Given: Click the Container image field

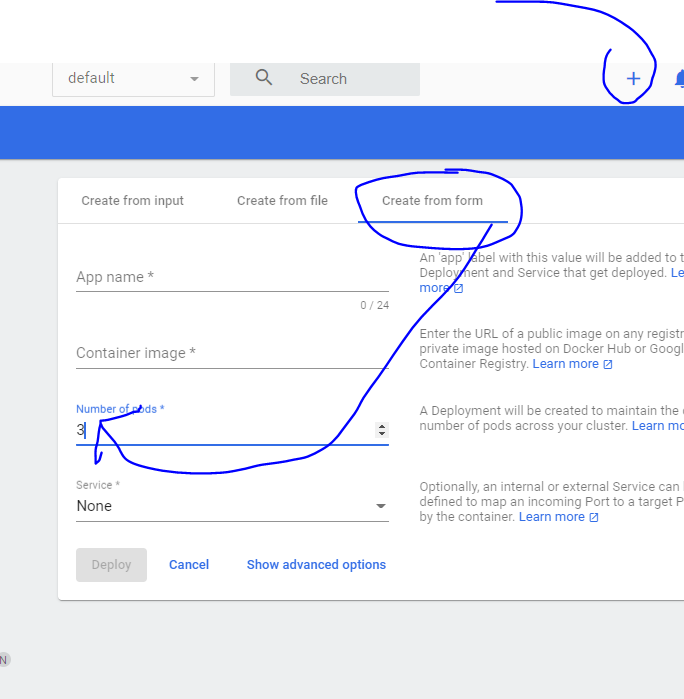Looking at the screenshot, I should tap(232, 353).
